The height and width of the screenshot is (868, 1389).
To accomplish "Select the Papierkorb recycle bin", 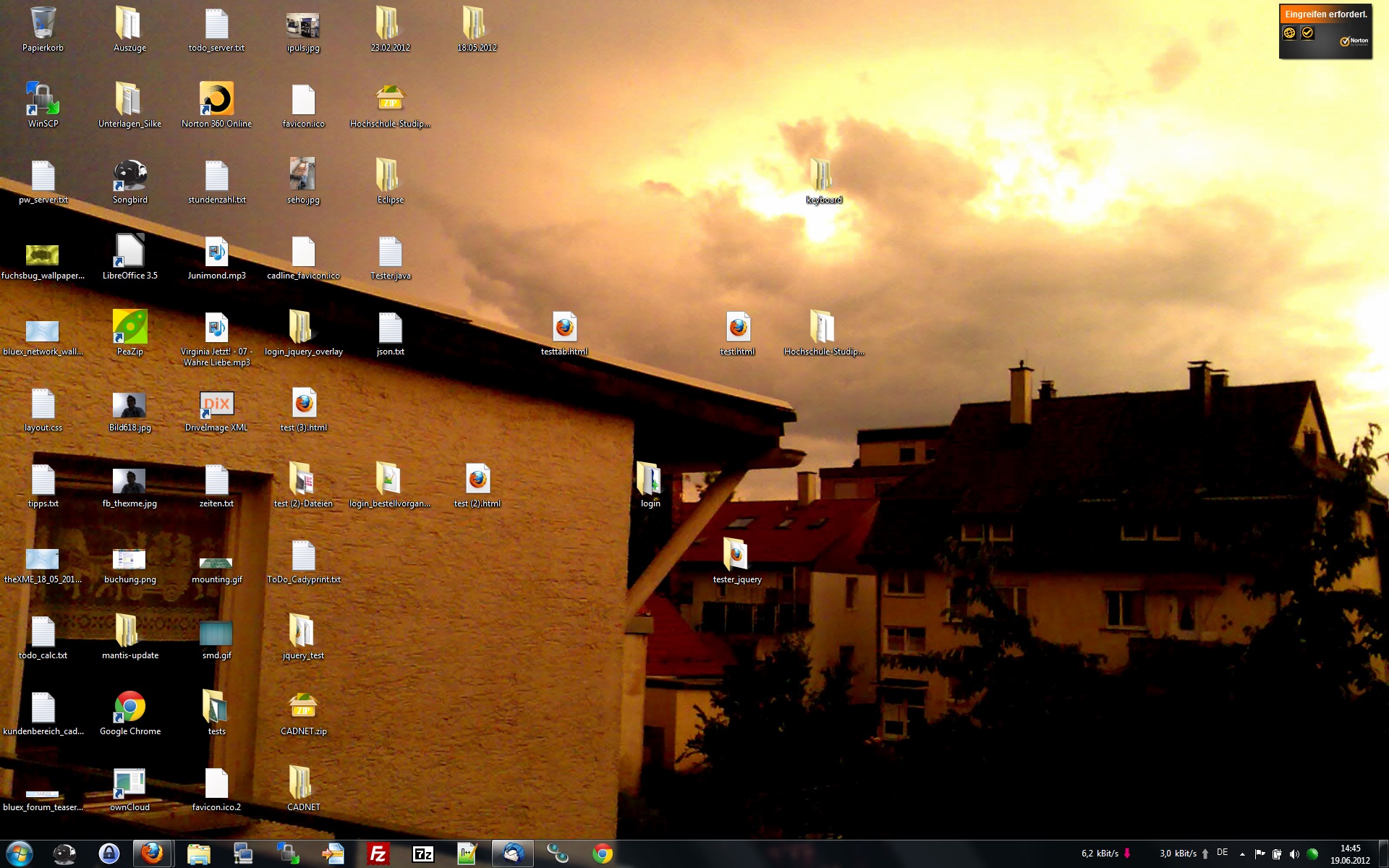I will coord(43,25).
